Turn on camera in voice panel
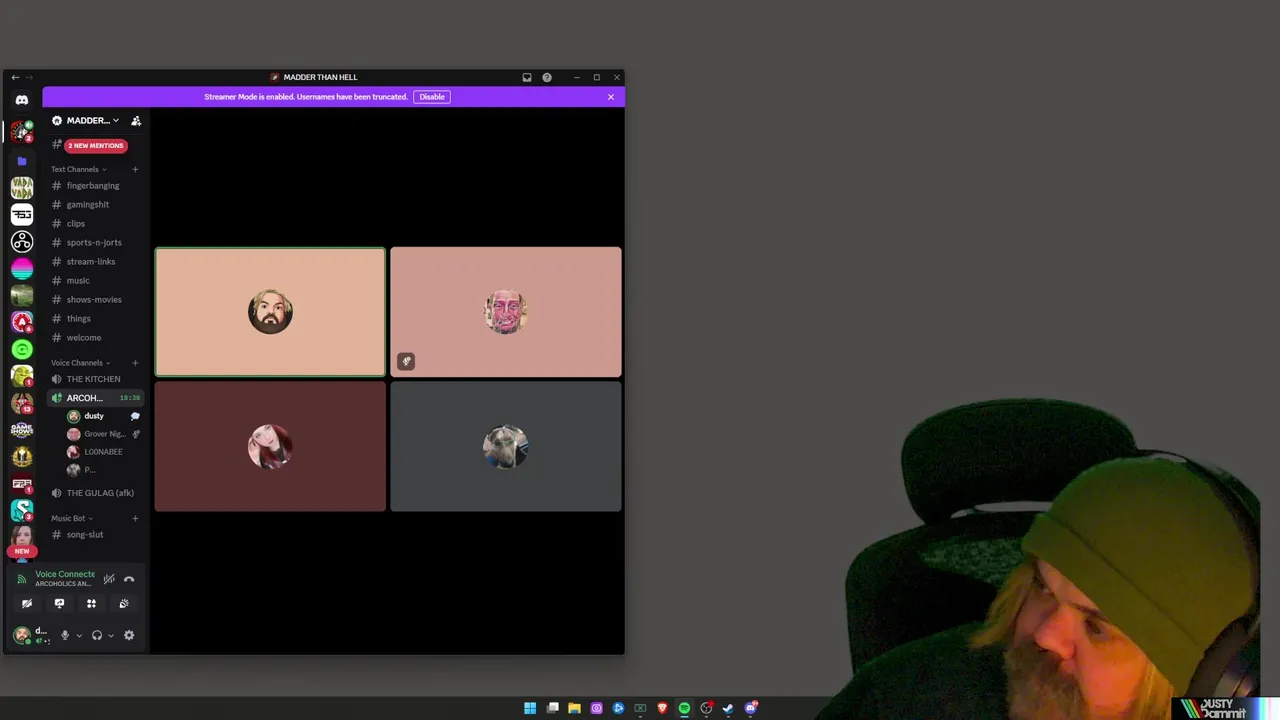Image resolution: width=1280 pixels, height=720 pixels. (27, 604)
